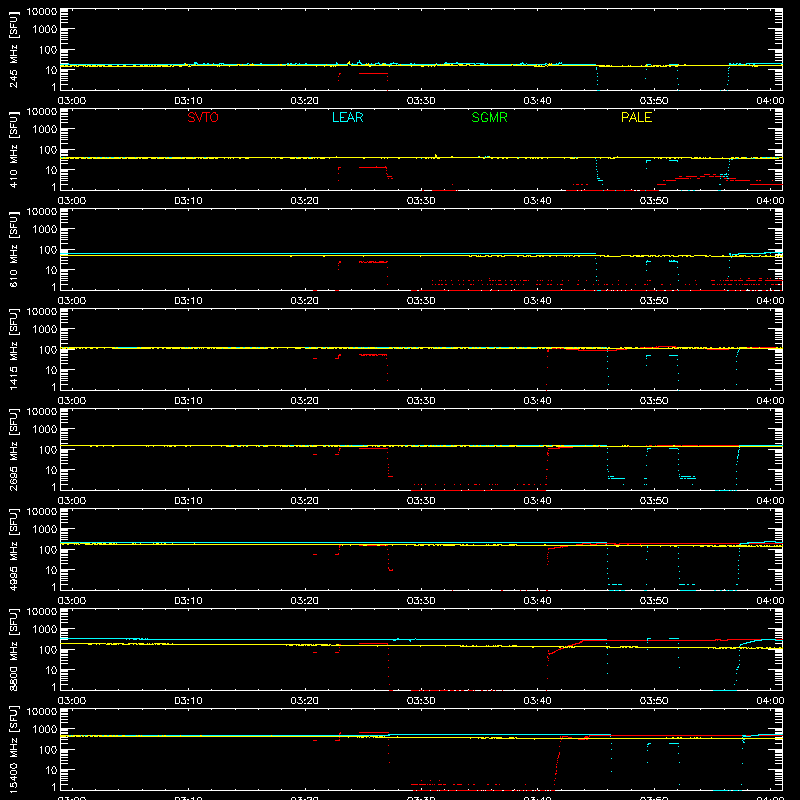Click the yellow PALE legend label
800x800 pixels.
[x=636, y=117]
